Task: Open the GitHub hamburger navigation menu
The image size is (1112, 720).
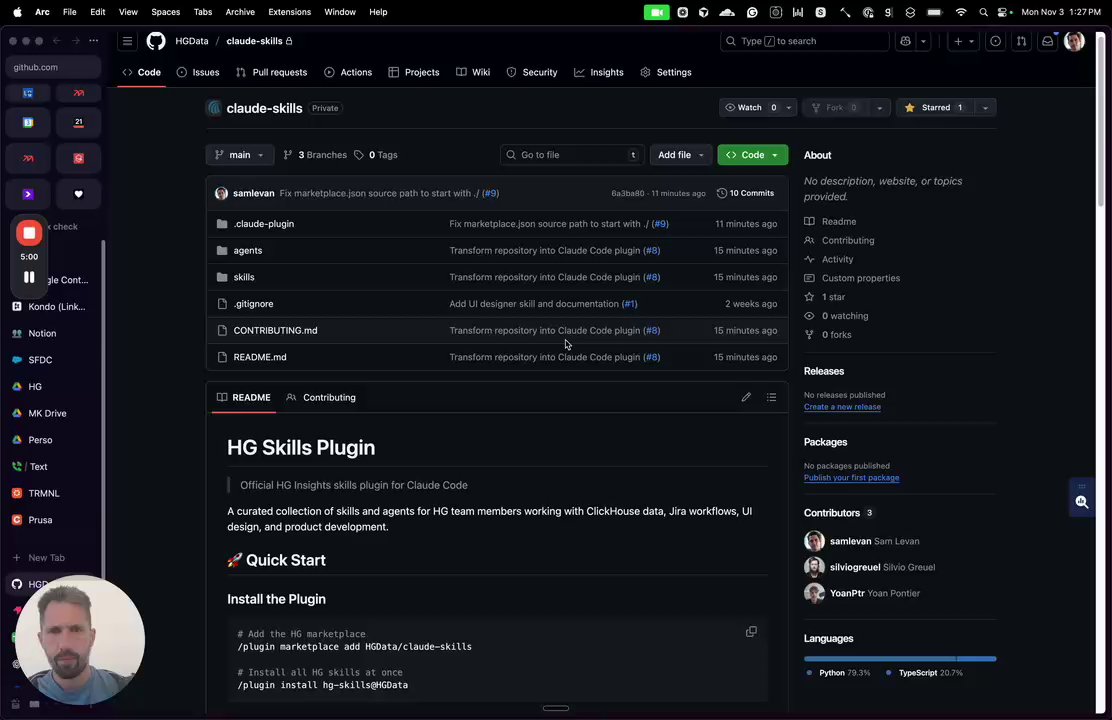Action: coord(128,41)
